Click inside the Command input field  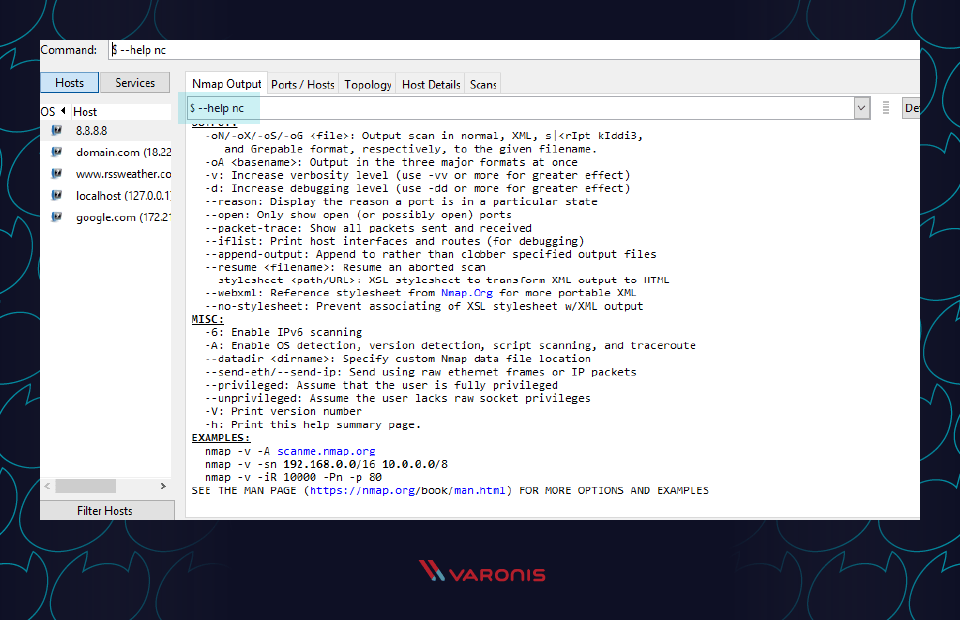[400, 48]
